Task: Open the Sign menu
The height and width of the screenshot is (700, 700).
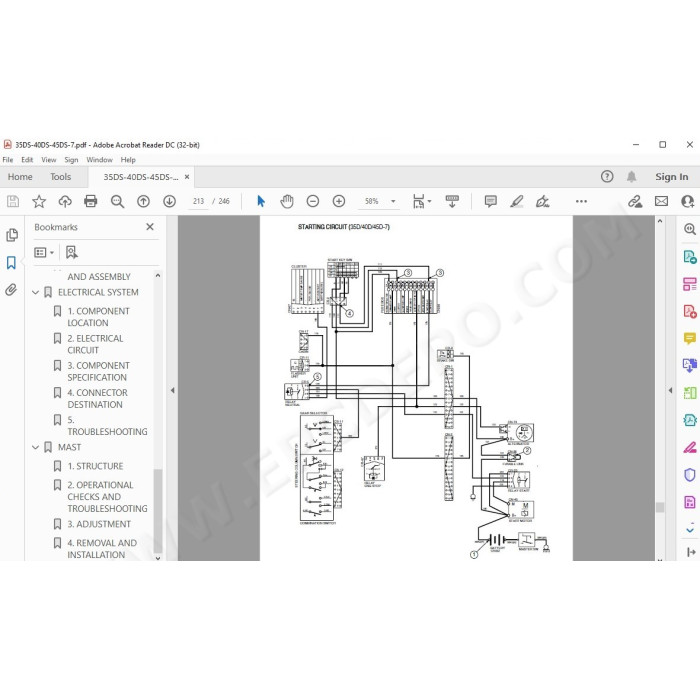Action: pos(71,160)
